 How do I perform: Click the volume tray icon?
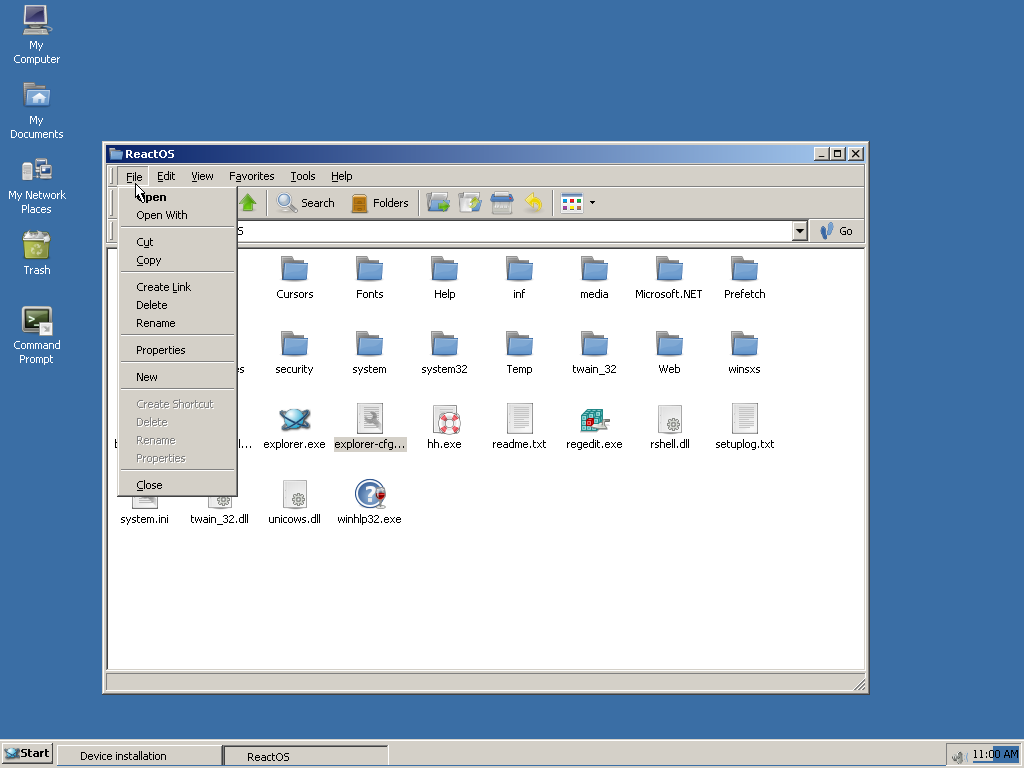click(959, 756)
